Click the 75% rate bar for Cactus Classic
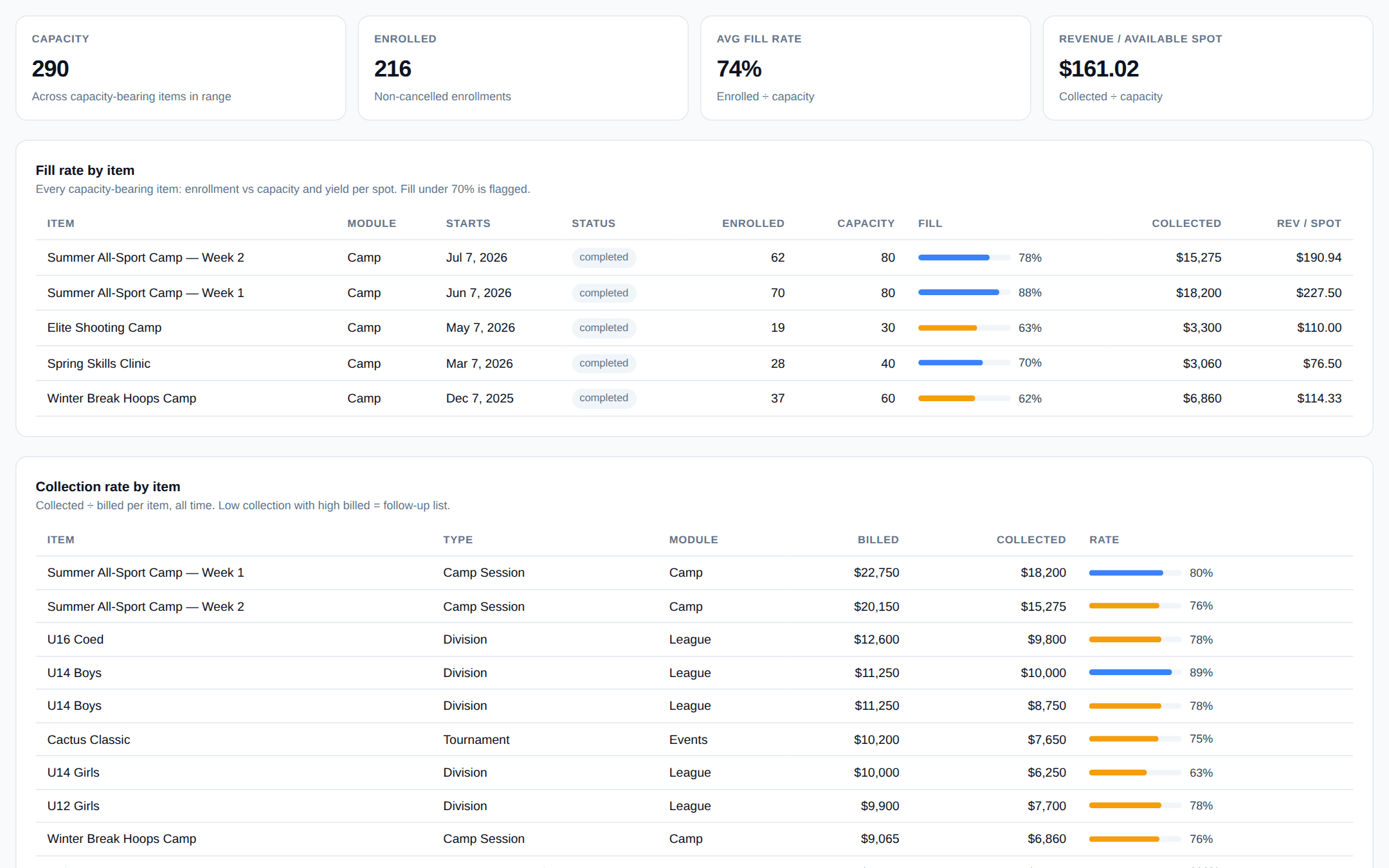The width and height of the screenshot is (1389, 868). point(1135,739)
